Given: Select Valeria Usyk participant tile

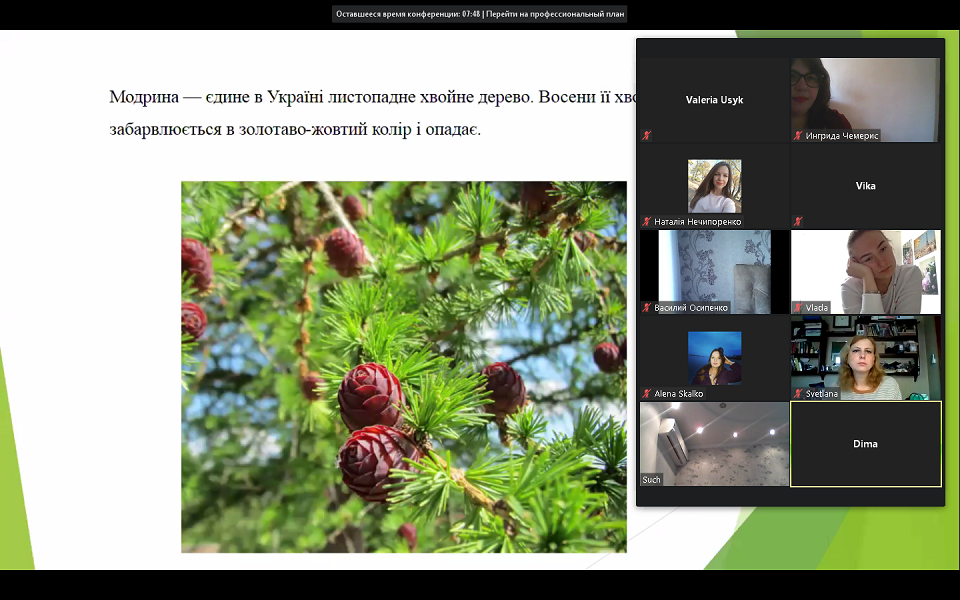Looking at the screenshot, I should point(714,100).
